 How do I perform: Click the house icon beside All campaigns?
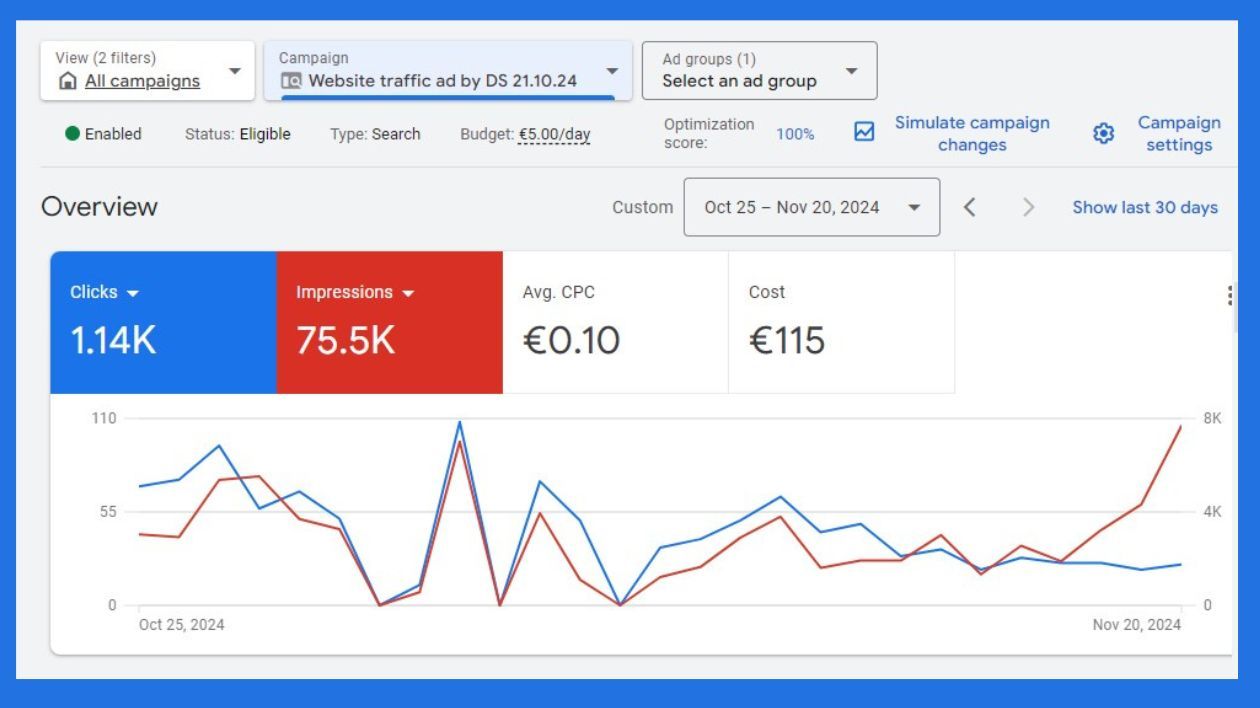tap(68, 81)
